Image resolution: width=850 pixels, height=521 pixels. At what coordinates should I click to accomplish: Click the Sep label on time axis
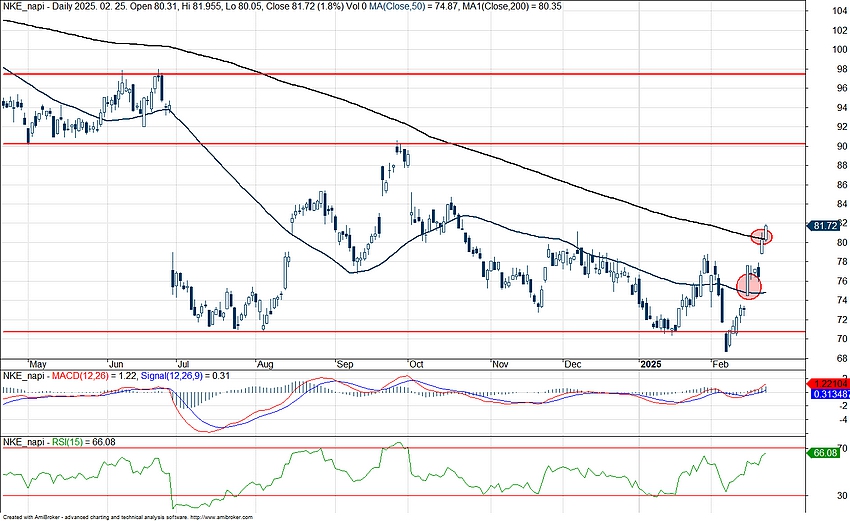click(x=345, y=364)
